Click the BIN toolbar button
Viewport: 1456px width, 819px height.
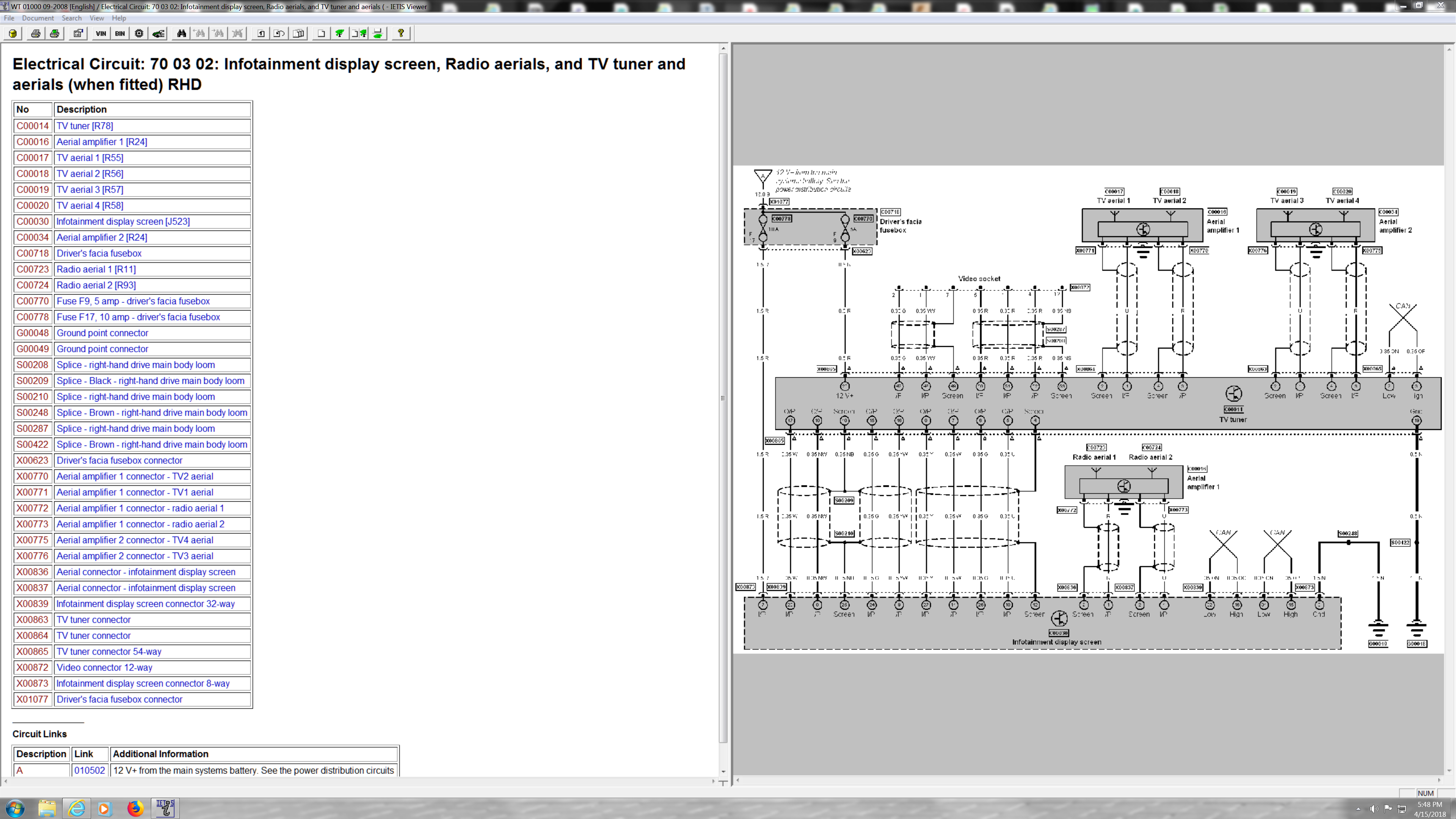click(120, 33)
